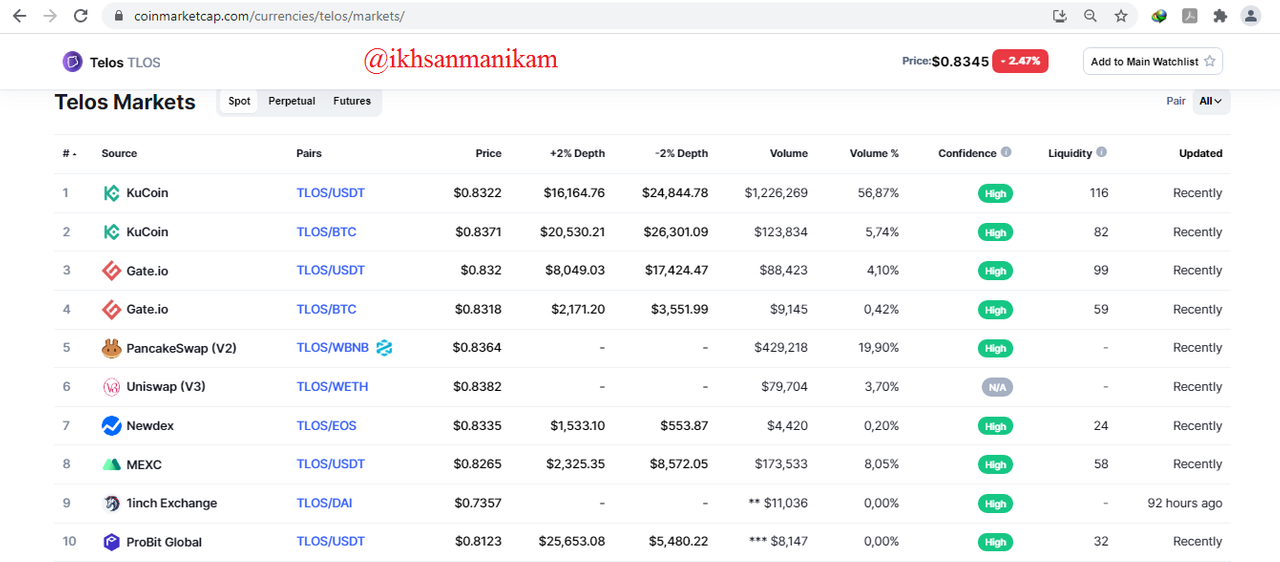Click the Confidence info icon
Image resolution: width=1280 pixels, height=562 pixels.
tap(1006, 152)
